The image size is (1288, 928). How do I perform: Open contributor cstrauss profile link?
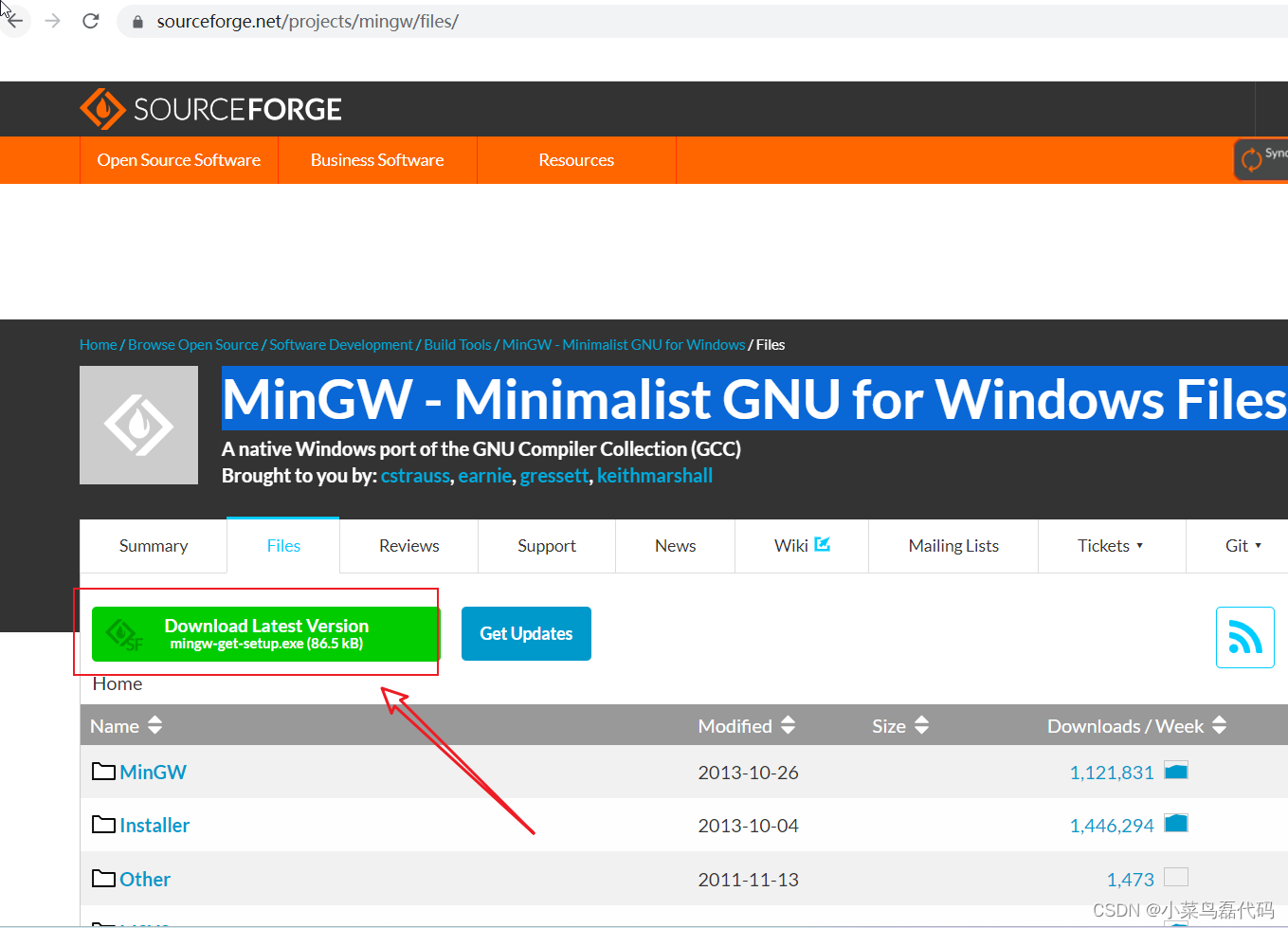415,476
